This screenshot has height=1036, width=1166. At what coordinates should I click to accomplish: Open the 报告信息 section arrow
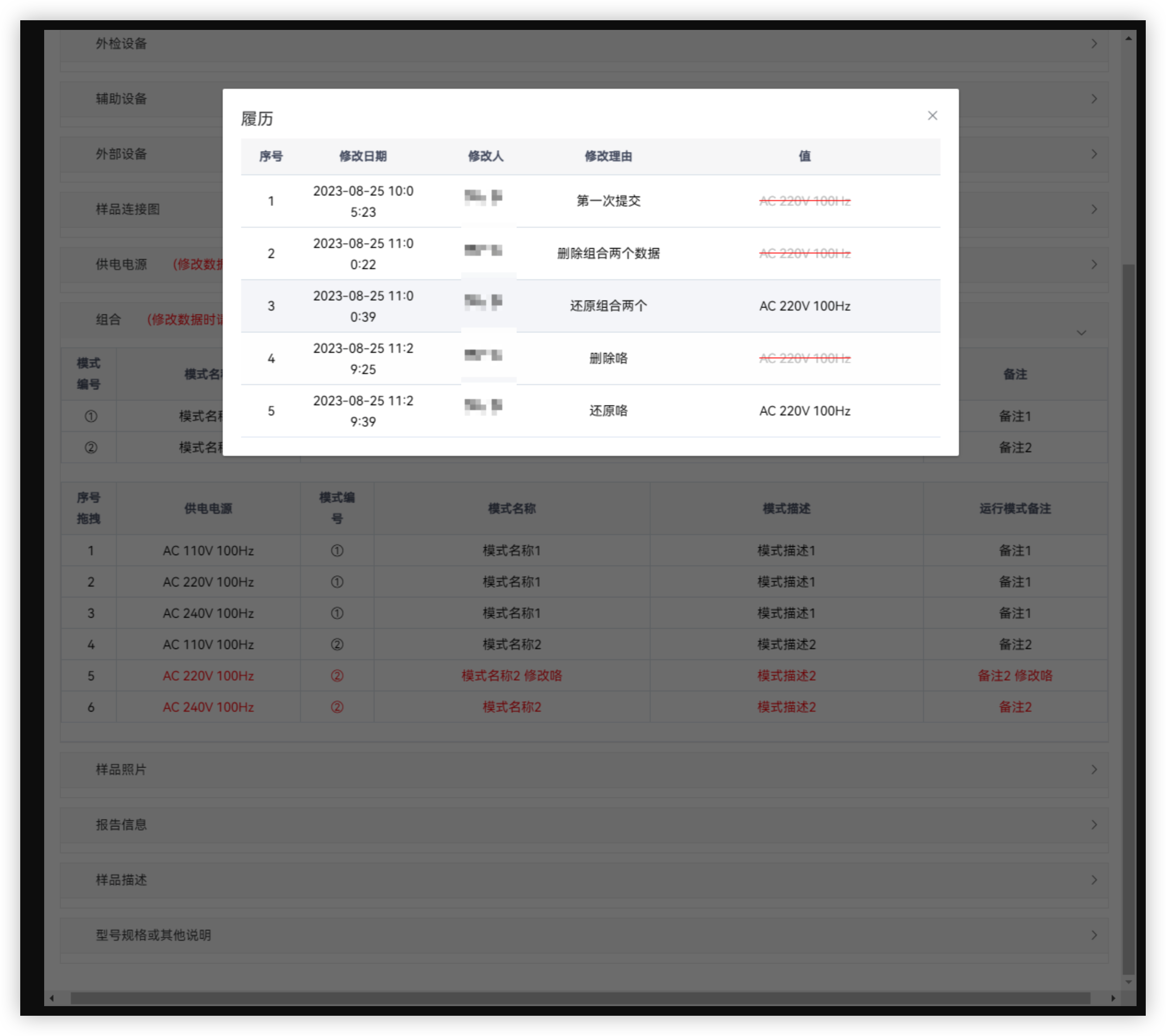(x=1094, y=825)
